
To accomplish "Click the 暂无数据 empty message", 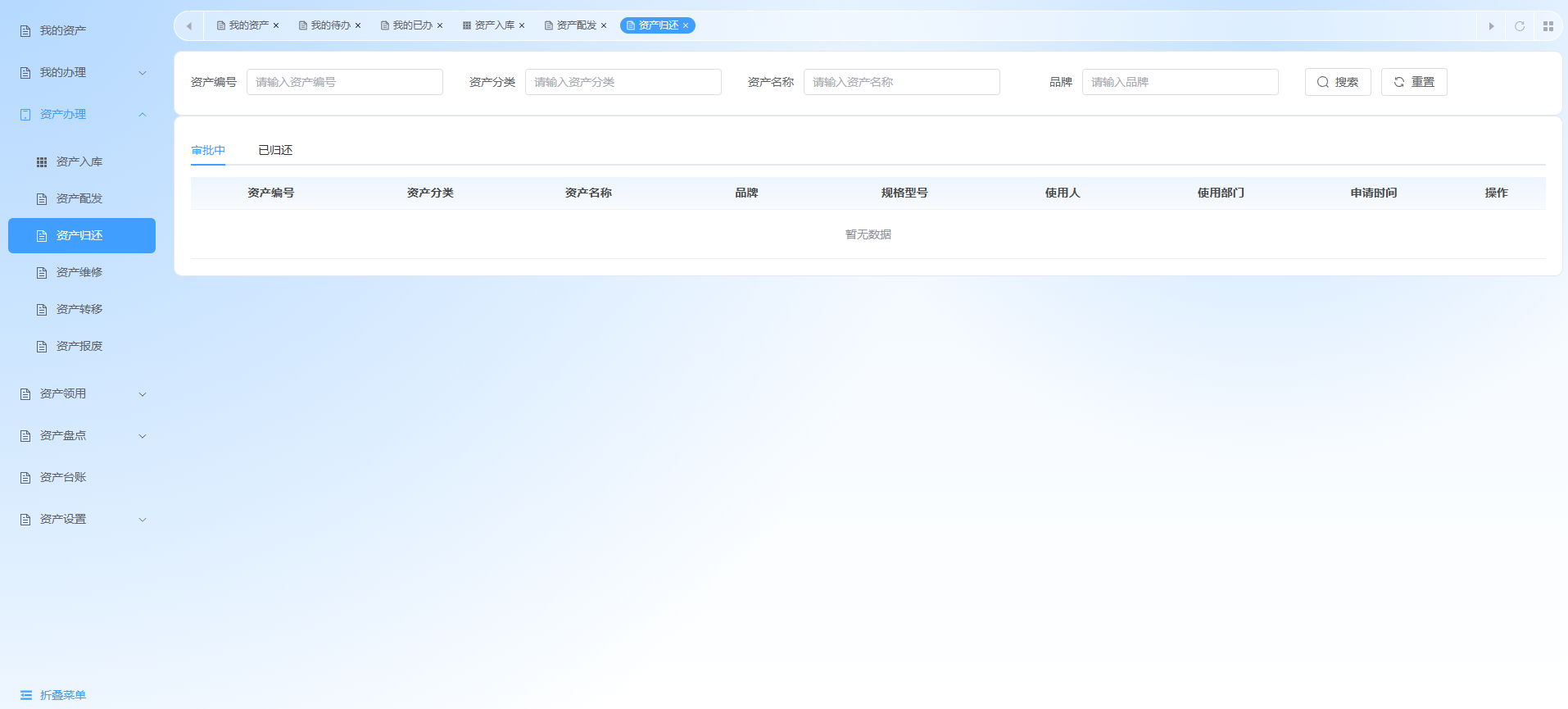I will (868, 234).
